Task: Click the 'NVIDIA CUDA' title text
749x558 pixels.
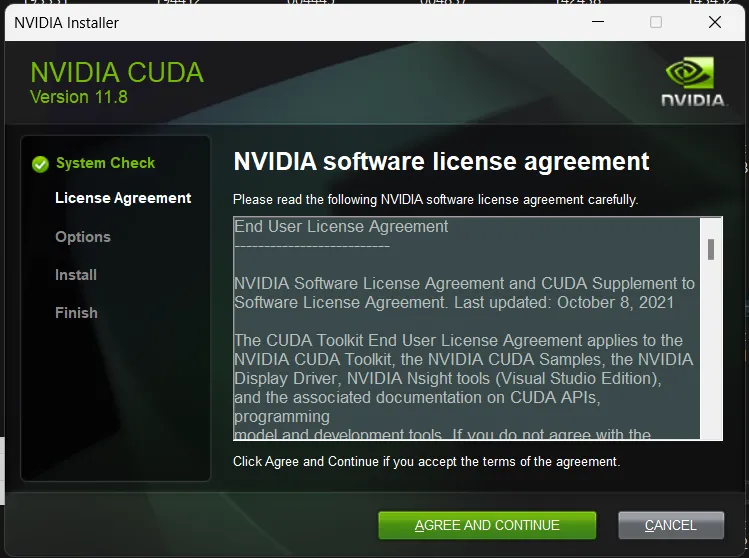Action: (x=117, y=73)
